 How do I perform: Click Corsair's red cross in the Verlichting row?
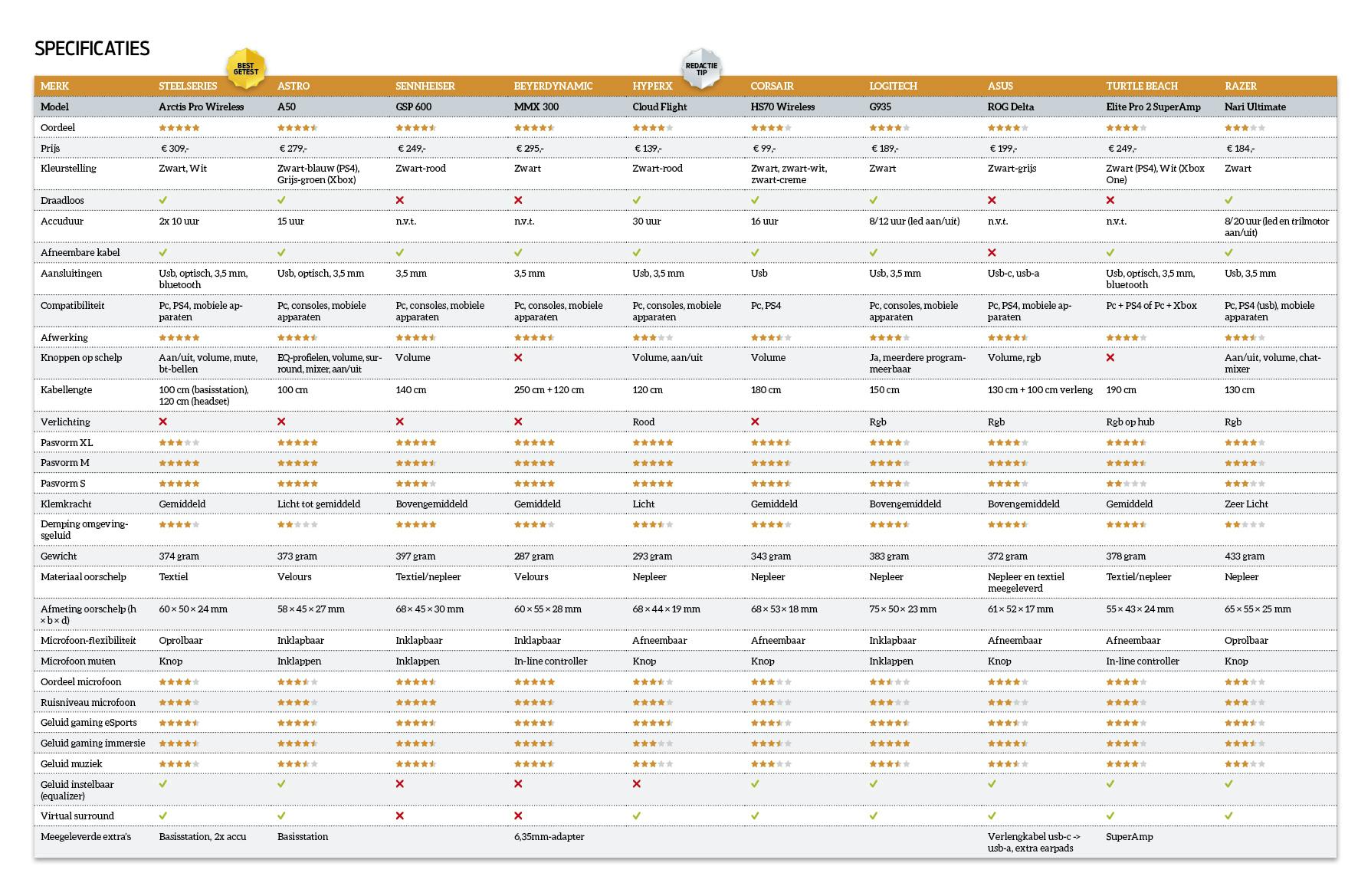coord(756,422)
